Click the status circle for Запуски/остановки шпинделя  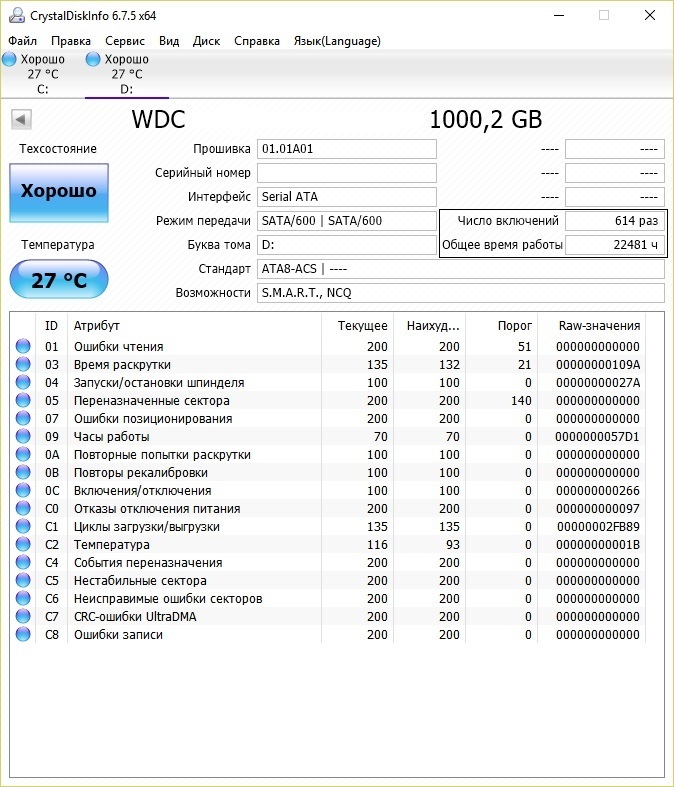pos(23,382)
